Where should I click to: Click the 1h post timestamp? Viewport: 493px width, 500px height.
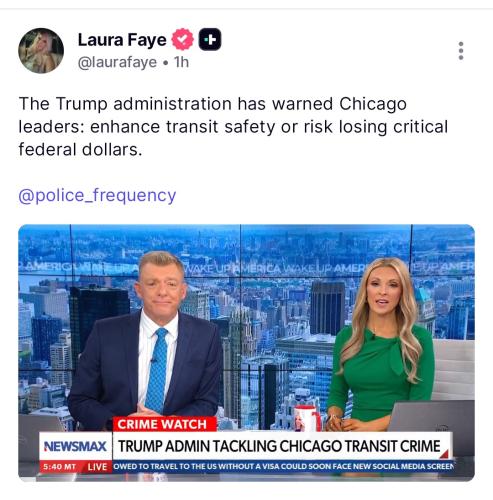coord(182,62)
